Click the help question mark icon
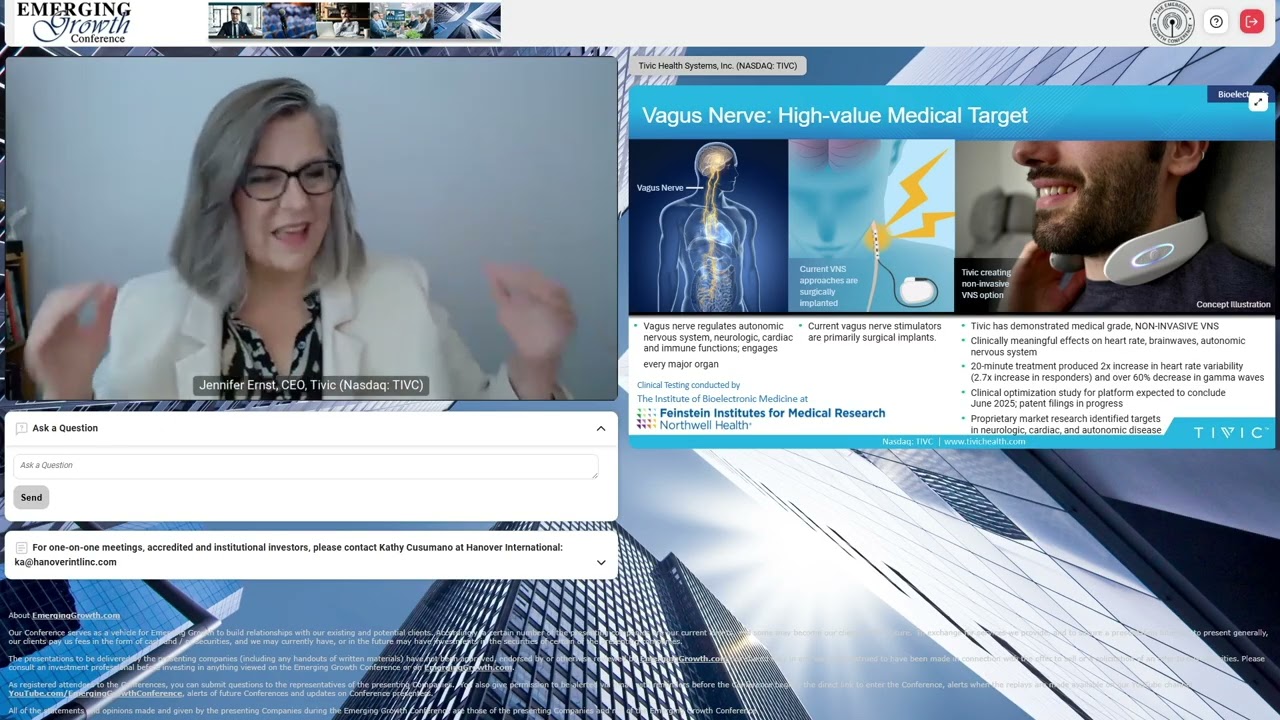 [x=1216, y=21]
